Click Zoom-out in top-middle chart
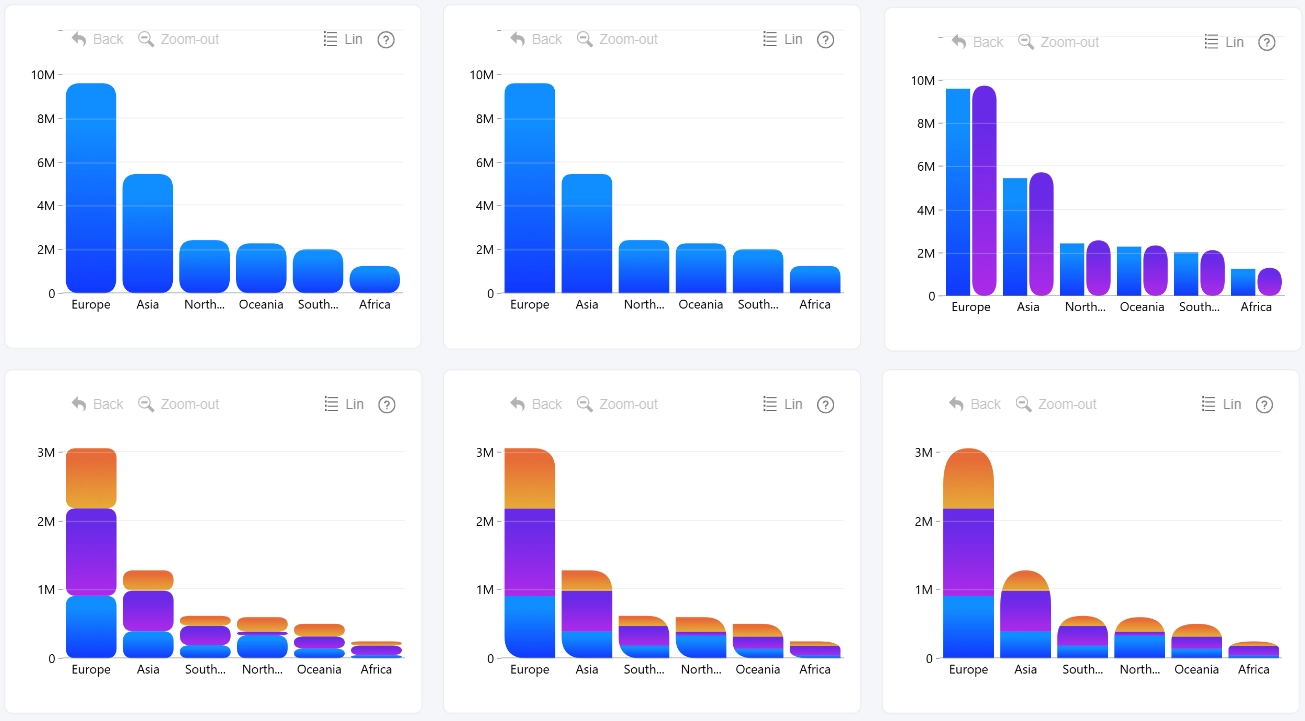The height and width of the screenshot is (721, 1305). (617, 39)
